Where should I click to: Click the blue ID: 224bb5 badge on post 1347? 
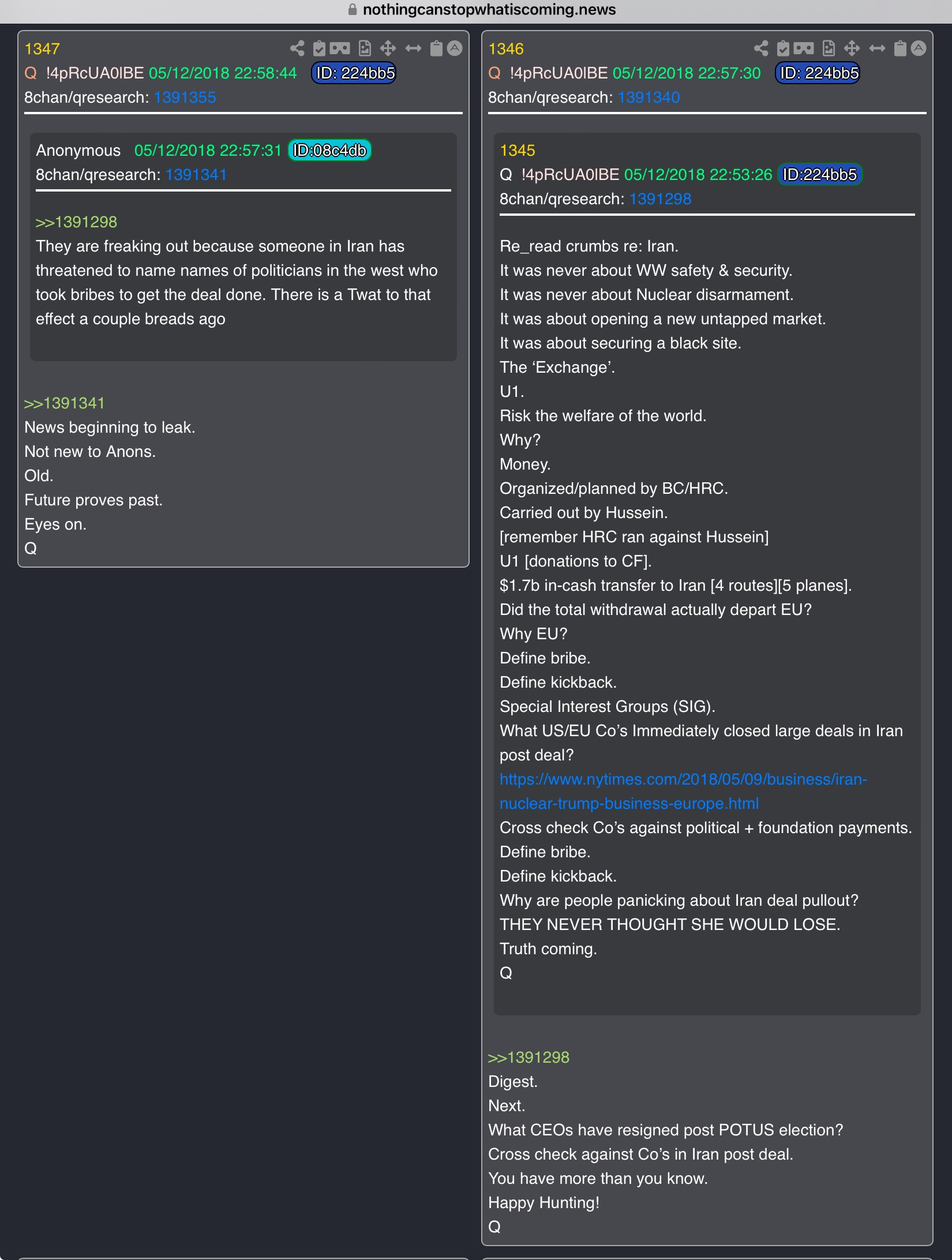pos(354,73)
